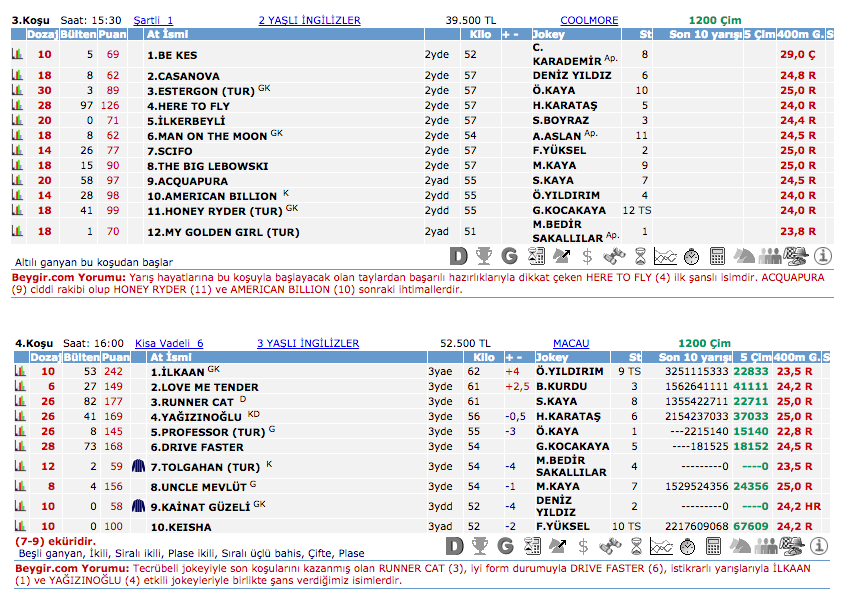Open the horse head icon in race 3

744,256
